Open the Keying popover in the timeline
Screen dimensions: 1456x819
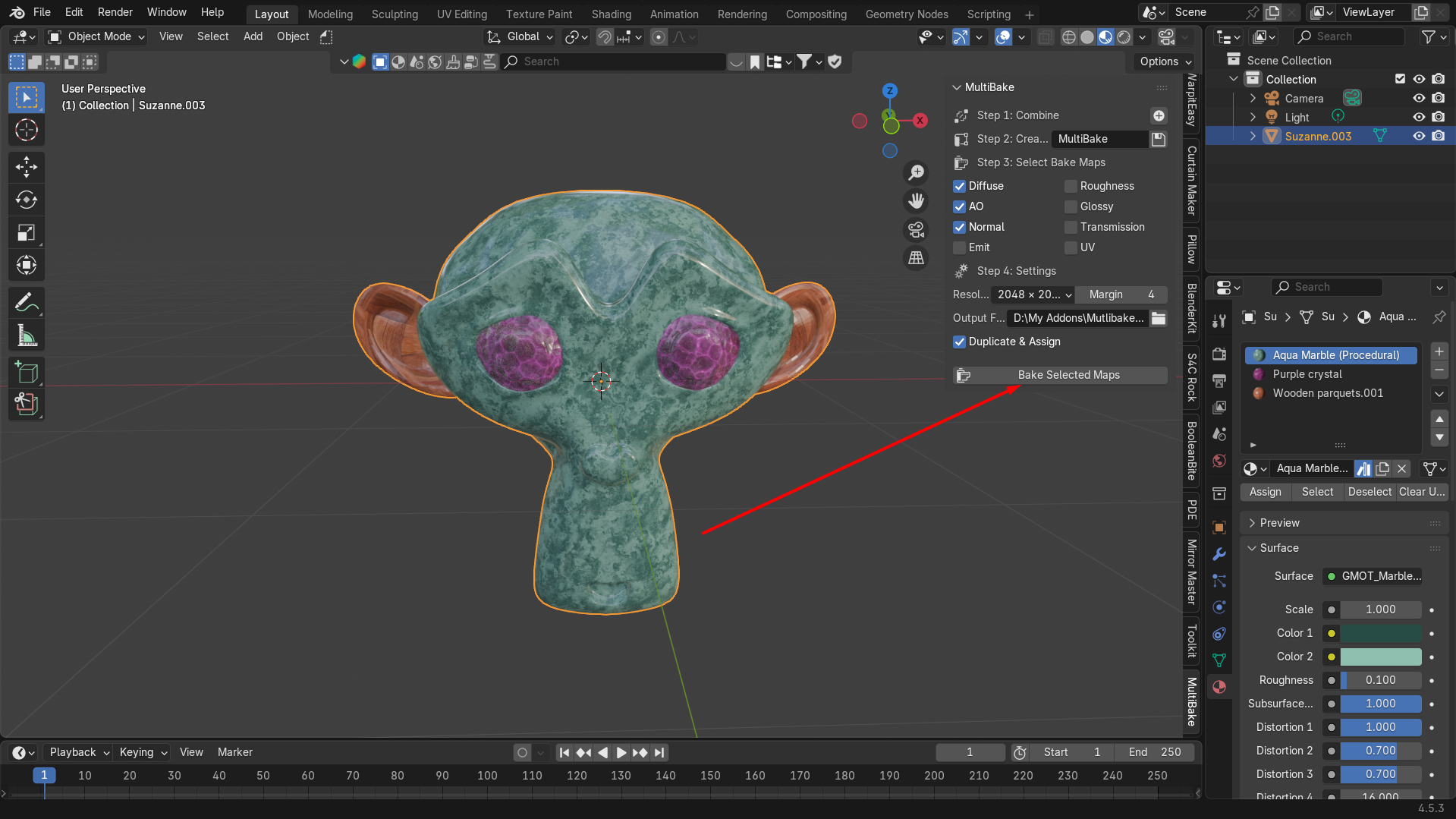click(143, 752)
